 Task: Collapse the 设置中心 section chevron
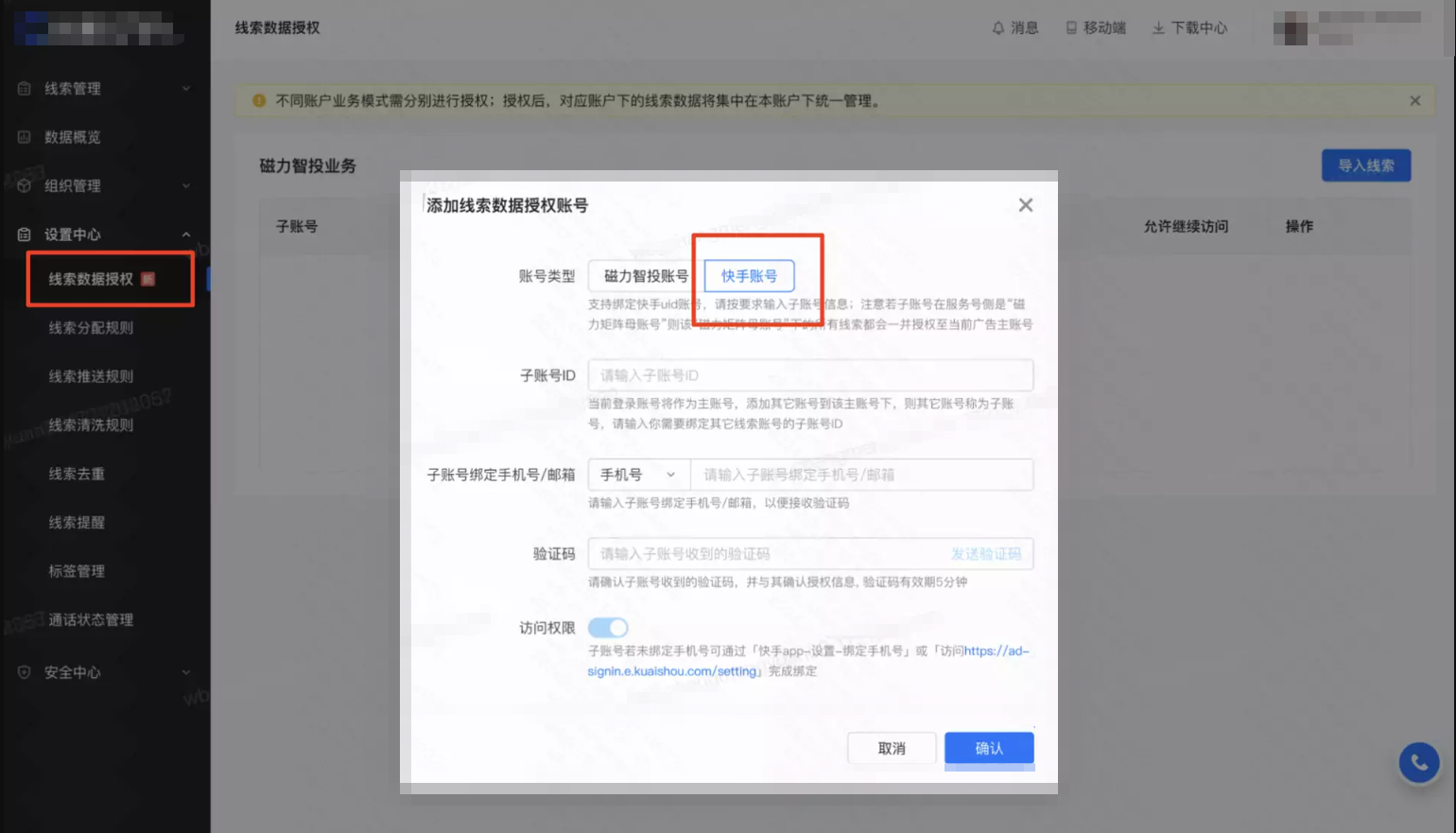coord(186,234)
